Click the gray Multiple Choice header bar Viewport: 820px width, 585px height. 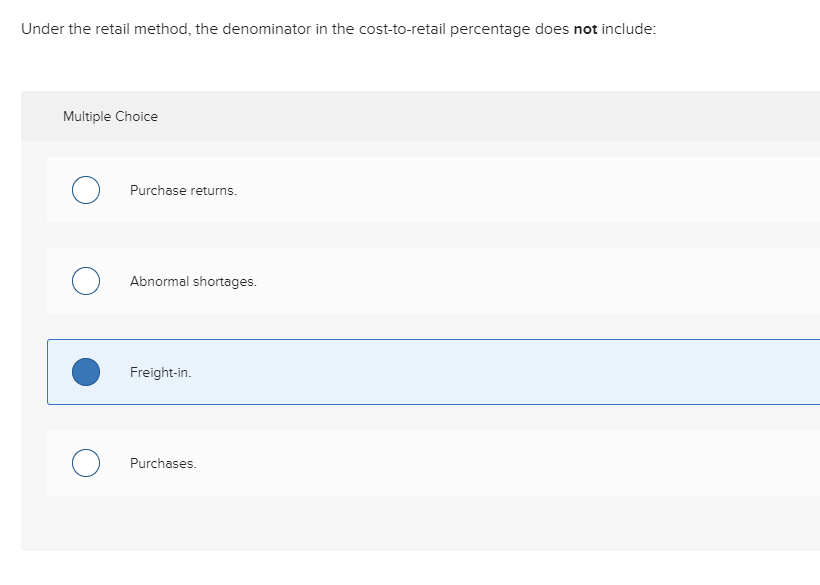[400, 116]
